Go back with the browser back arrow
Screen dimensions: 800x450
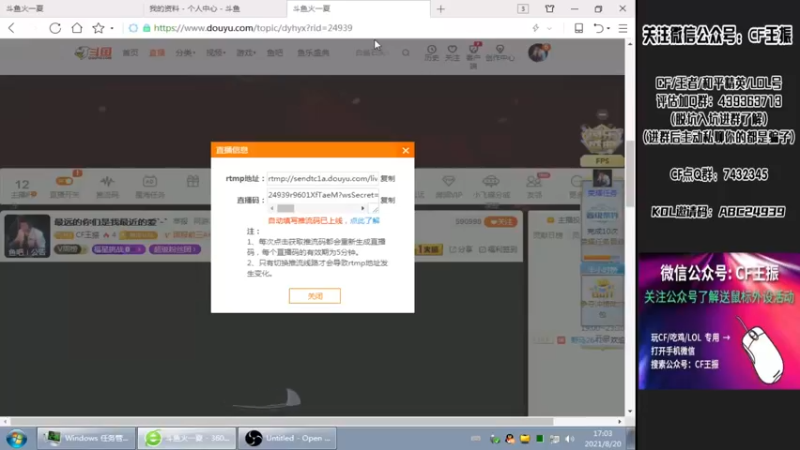click(x=12, y=28)
